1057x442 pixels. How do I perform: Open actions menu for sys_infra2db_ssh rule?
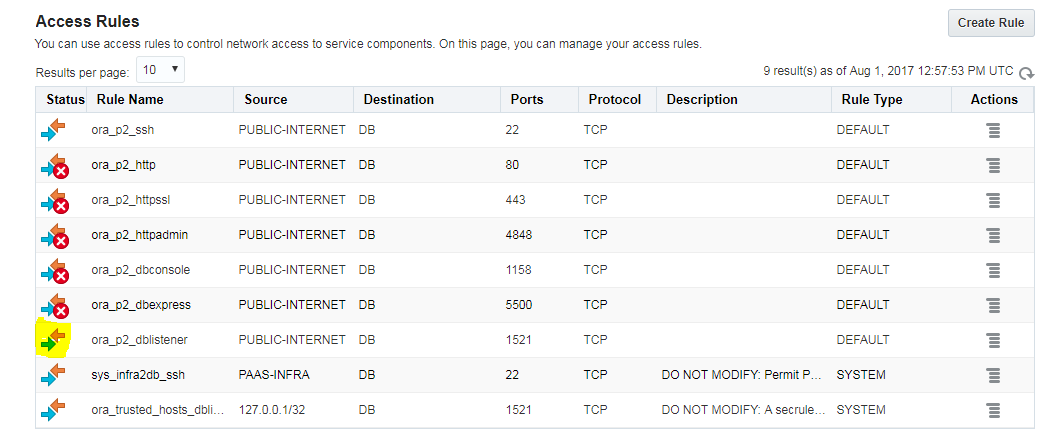coord(993,375)
